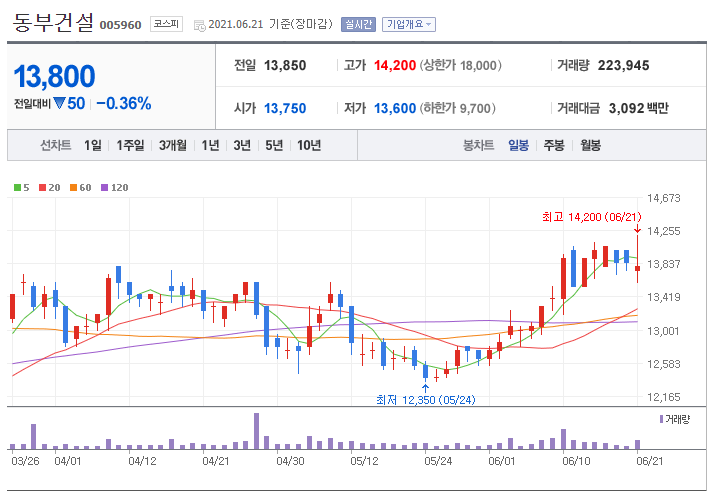Click the 저가 value 13,600
Image resolution: width=707 pixels, height=491 pixels.
tap(395, 108)
